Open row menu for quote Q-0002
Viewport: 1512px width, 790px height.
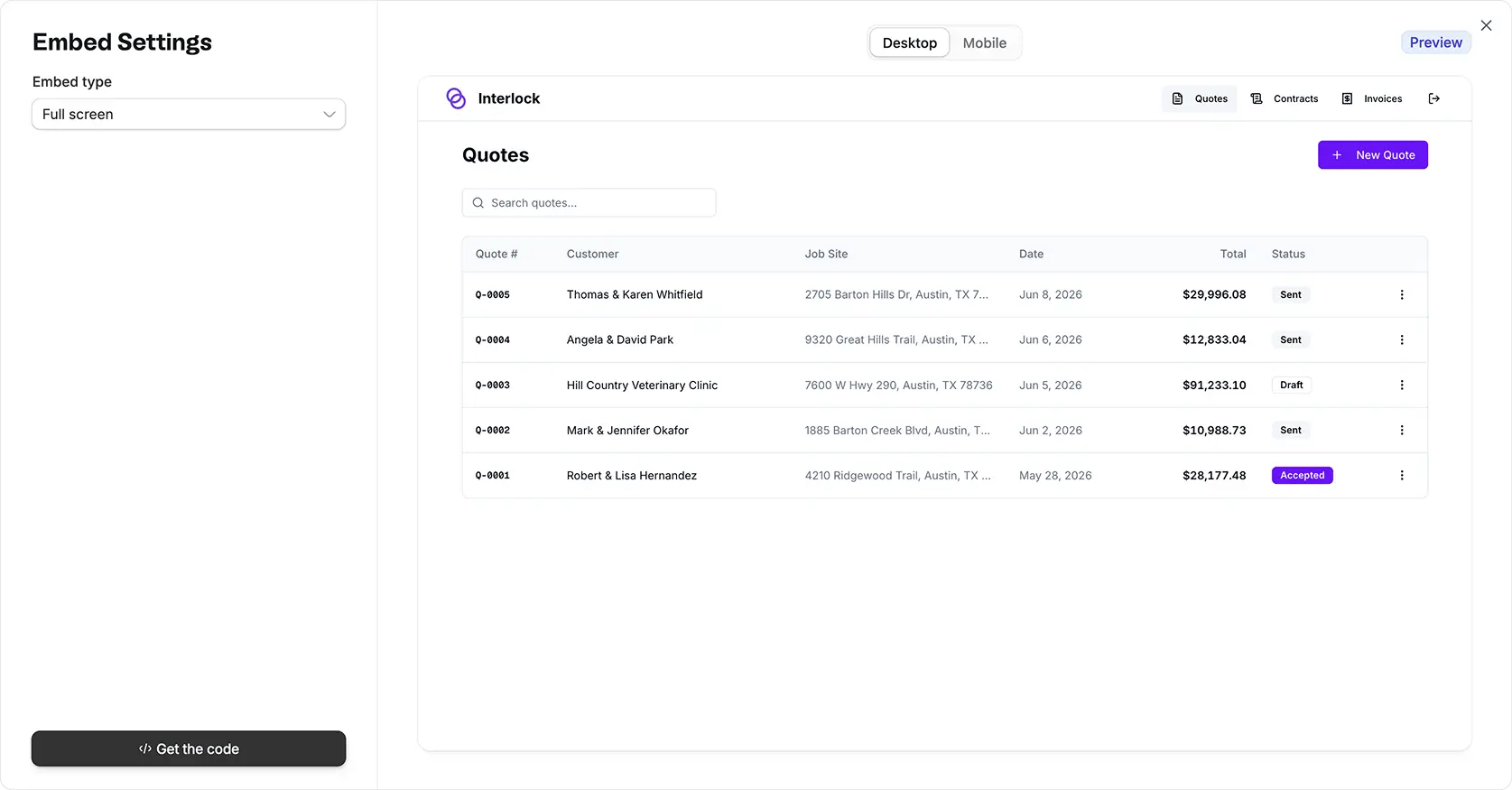[1402, 430]
